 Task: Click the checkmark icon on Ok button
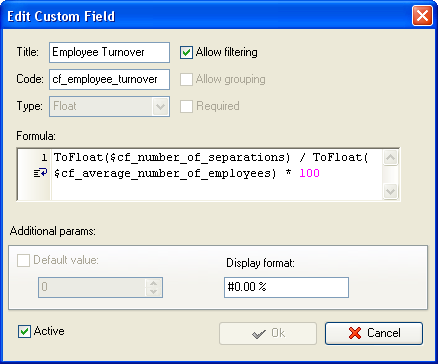click(259, 334)
